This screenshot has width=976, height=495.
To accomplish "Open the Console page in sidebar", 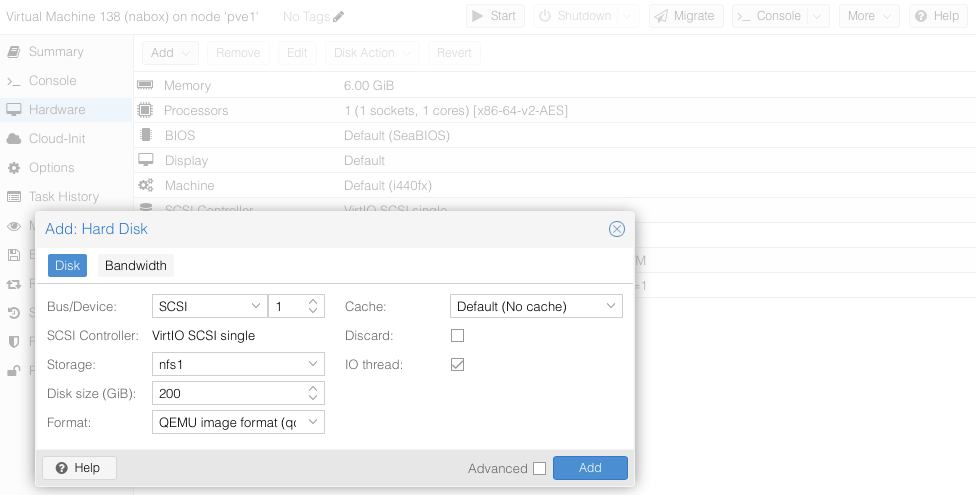I will click(x=52, y=80).
